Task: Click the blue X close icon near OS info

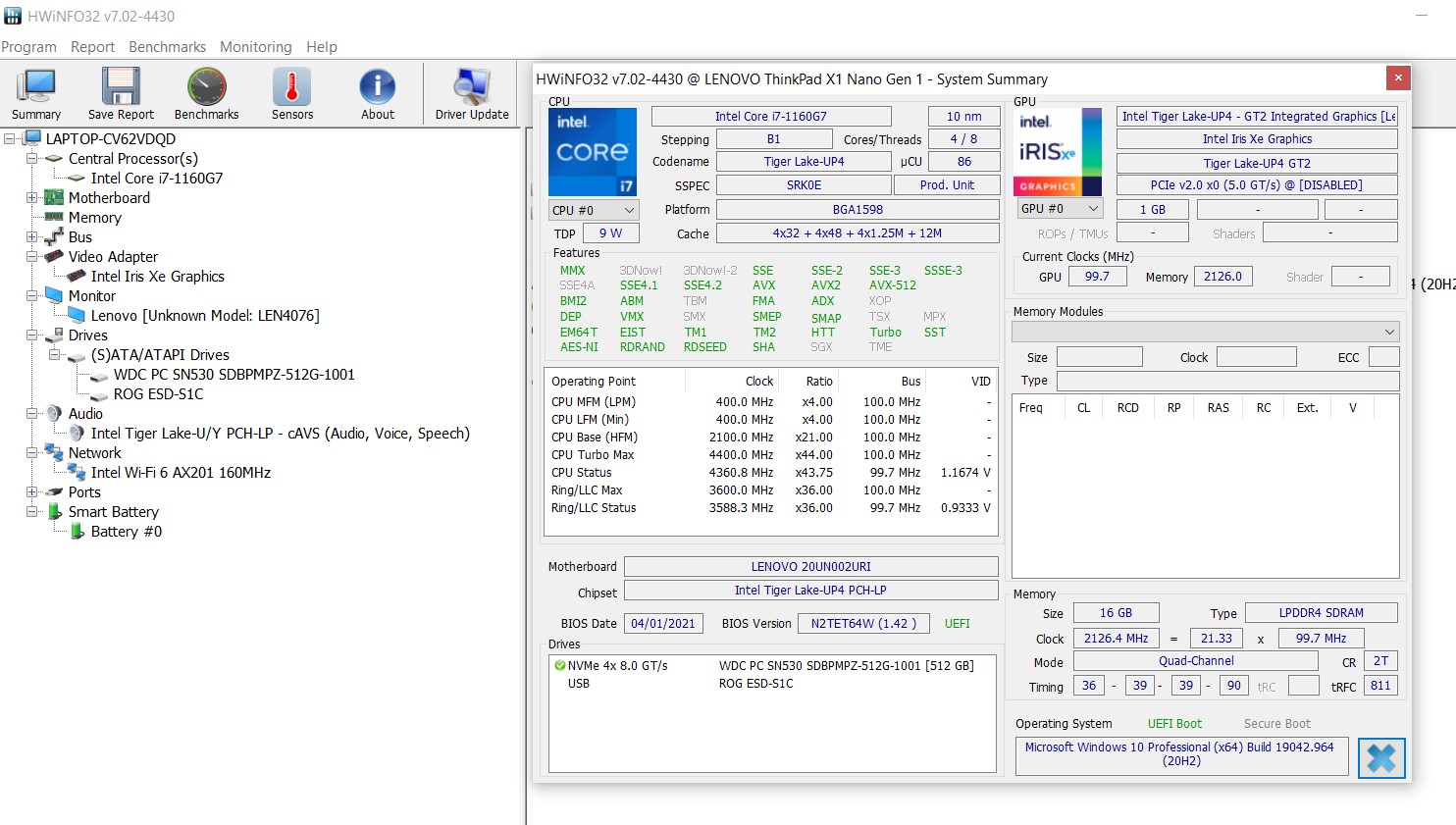Action: click(1381, 758)
